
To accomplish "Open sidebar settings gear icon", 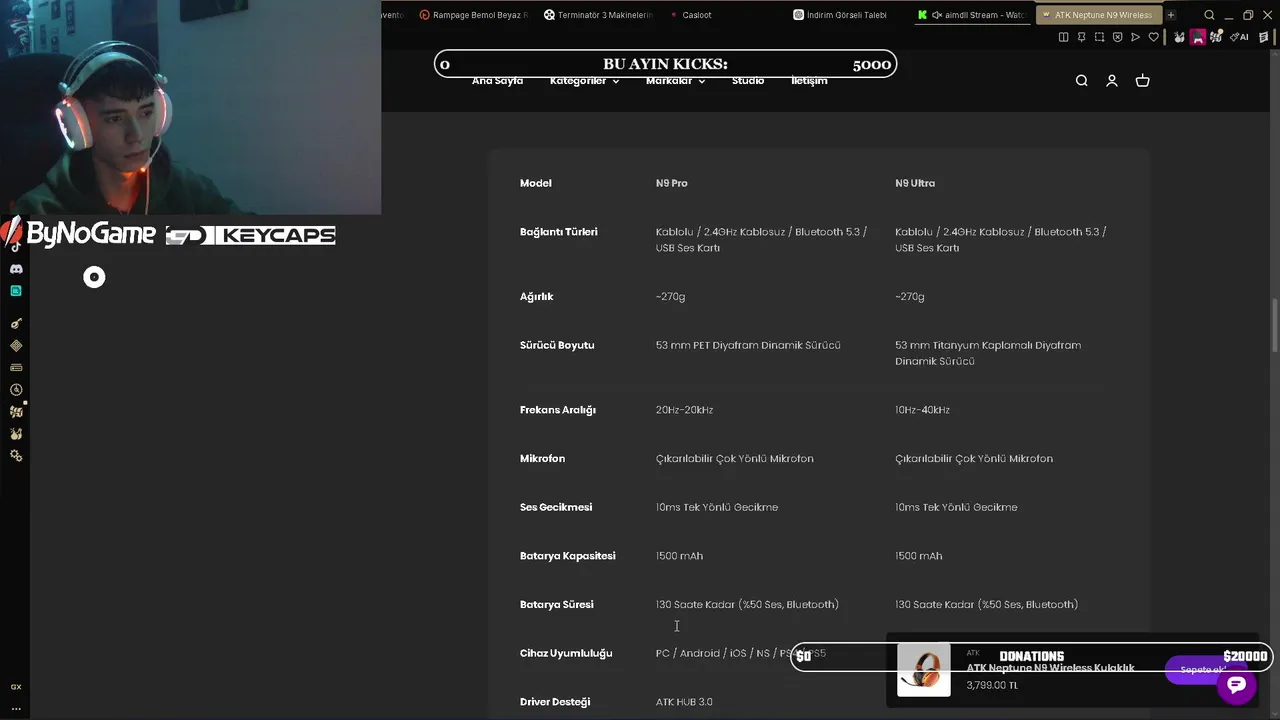I will click(x=16, y=456).
